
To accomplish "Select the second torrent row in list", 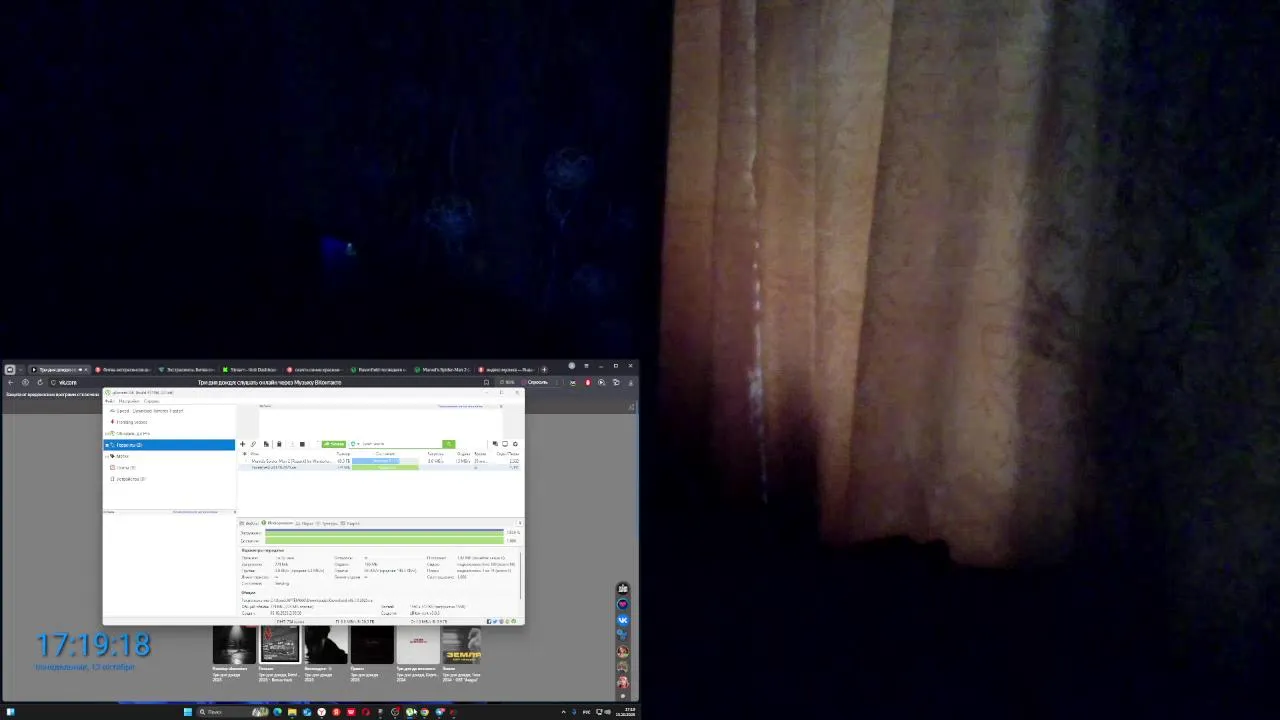I will click(380, 467).
